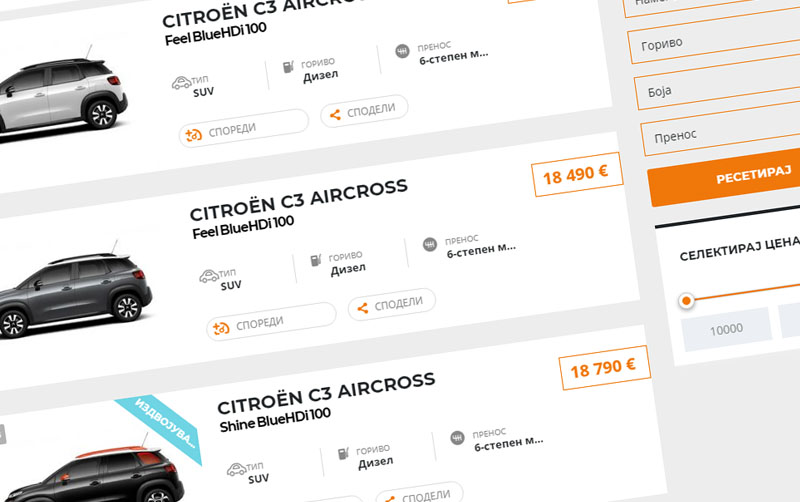
Task: Click gearbox icon in Shine BlueHDi listing
Action: (x=457, y=438)
